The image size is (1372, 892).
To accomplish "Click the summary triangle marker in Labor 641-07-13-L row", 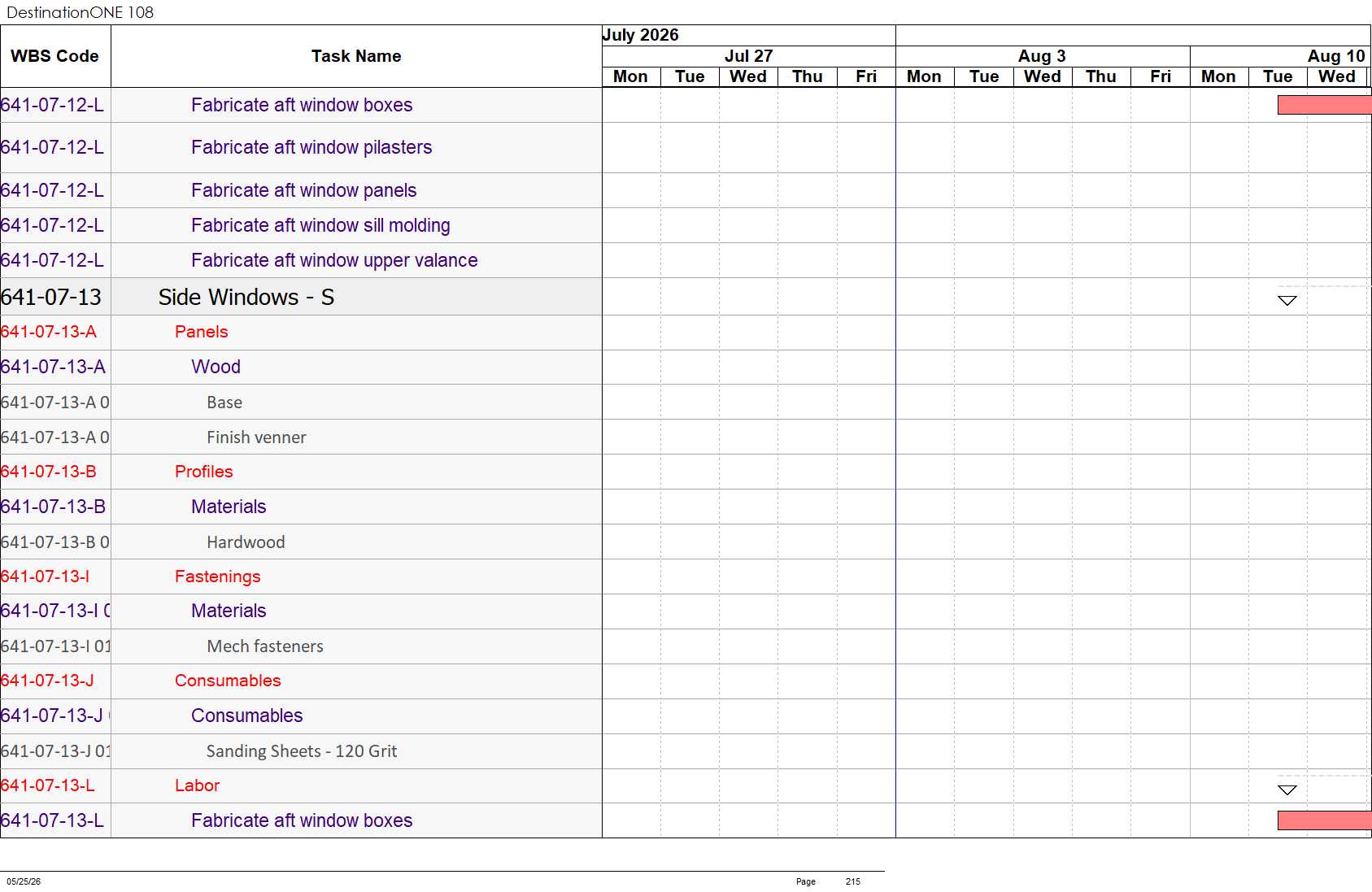I will tap(1287, 790).
